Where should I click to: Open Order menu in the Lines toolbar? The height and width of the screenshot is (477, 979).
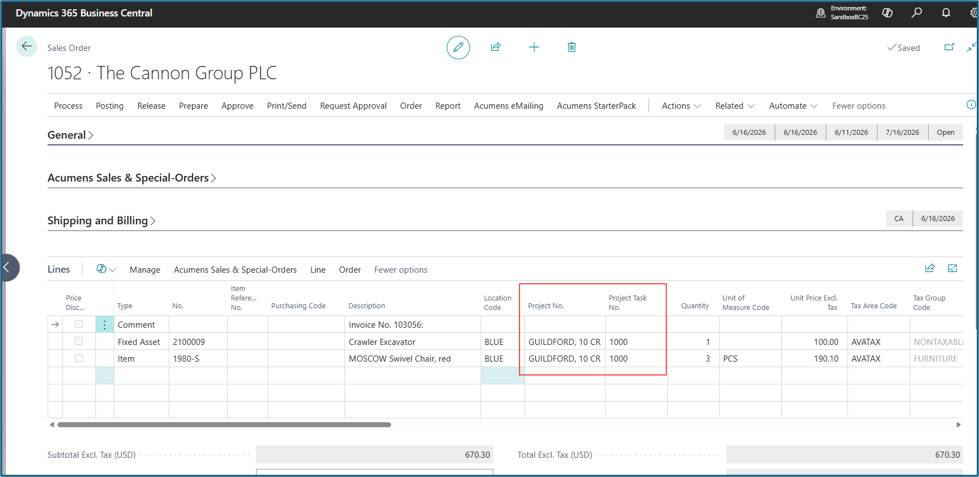(x=350, y=270)
